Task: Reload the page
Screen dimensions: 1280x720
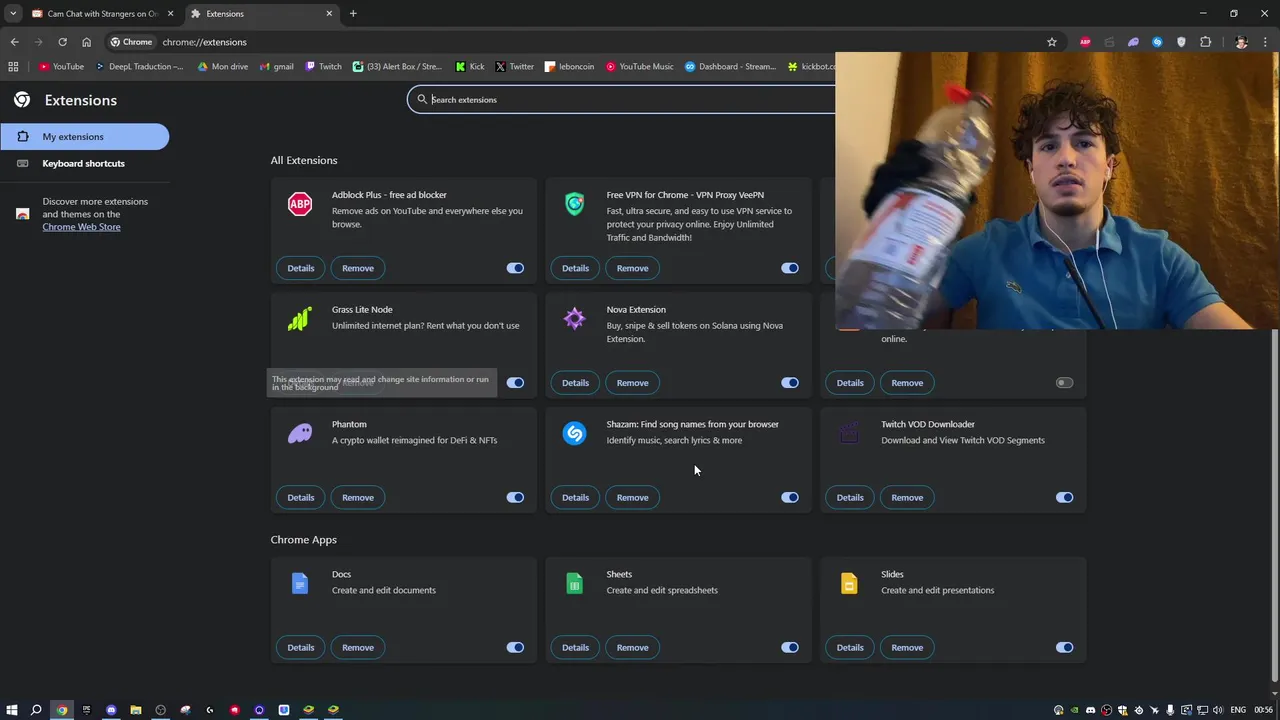Action: pos(62,42)
